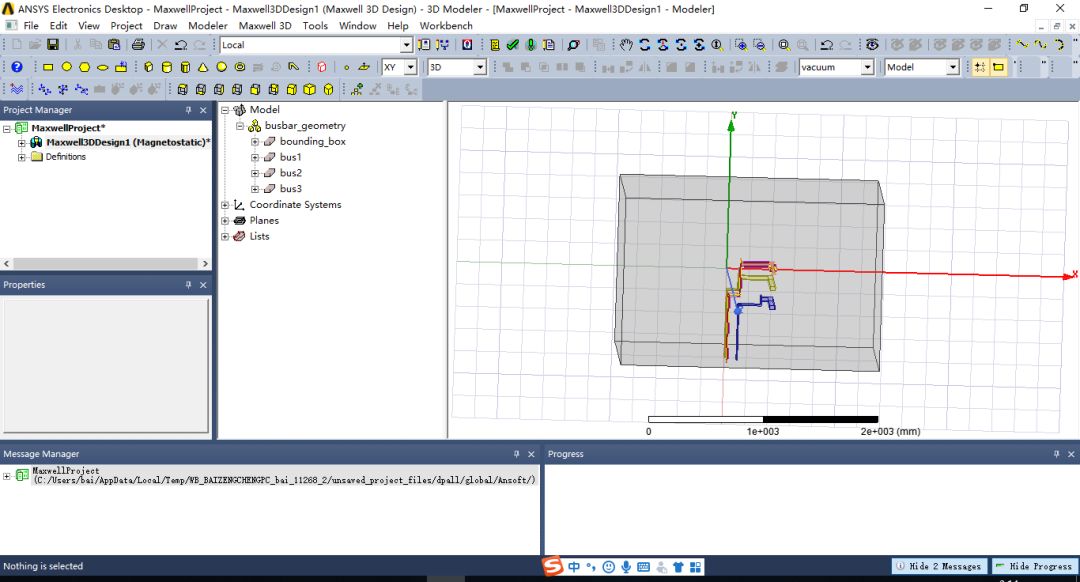Click the Paste clipboard icon
The height and width of the screenshot is (582, 1080).
[x=114, y=45]
